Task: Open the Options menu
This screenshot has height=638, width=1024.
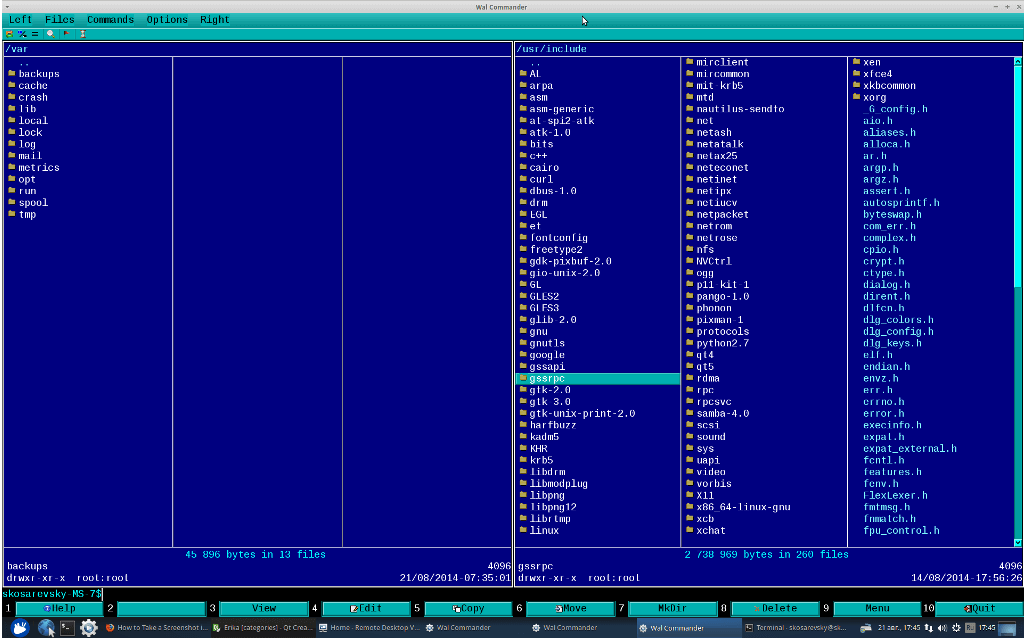Action: [167, 19]
